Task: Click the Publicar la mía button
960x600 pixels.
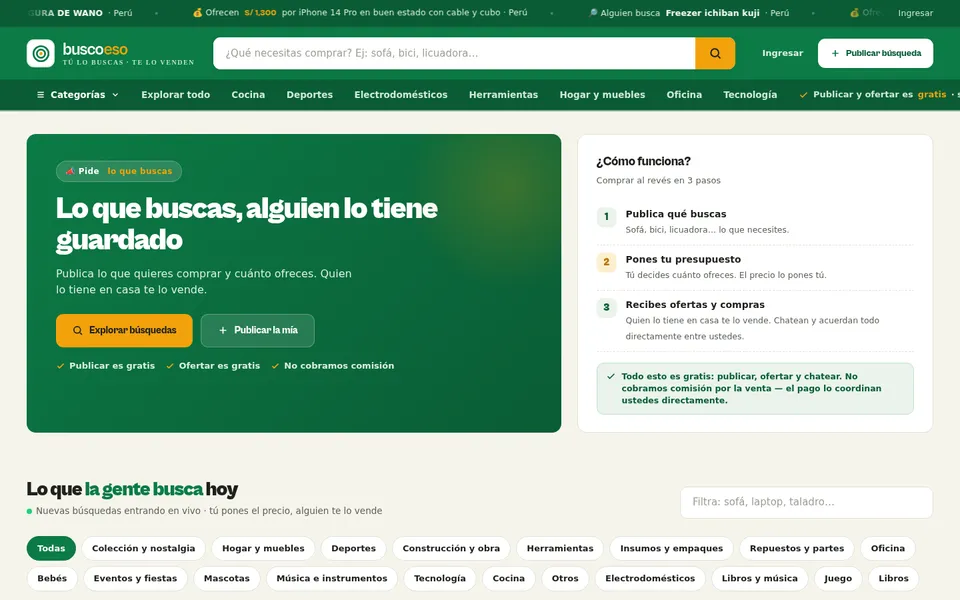Action: pyautogui.click(x=258, y=331)
